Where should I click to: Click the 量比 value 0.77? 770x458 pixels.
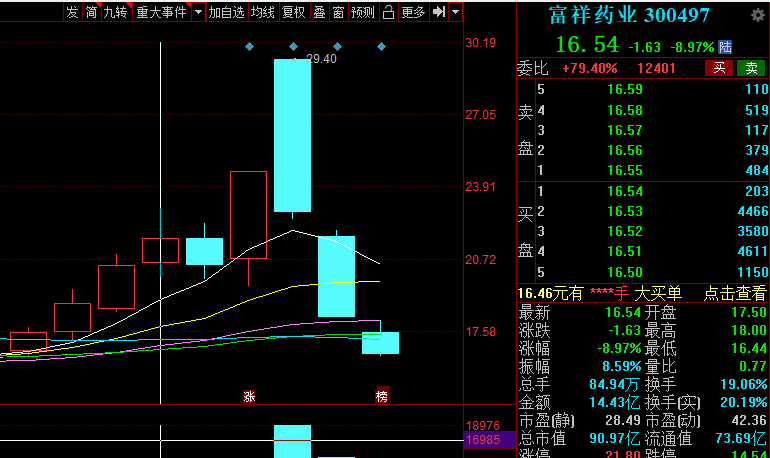point(753,366)
